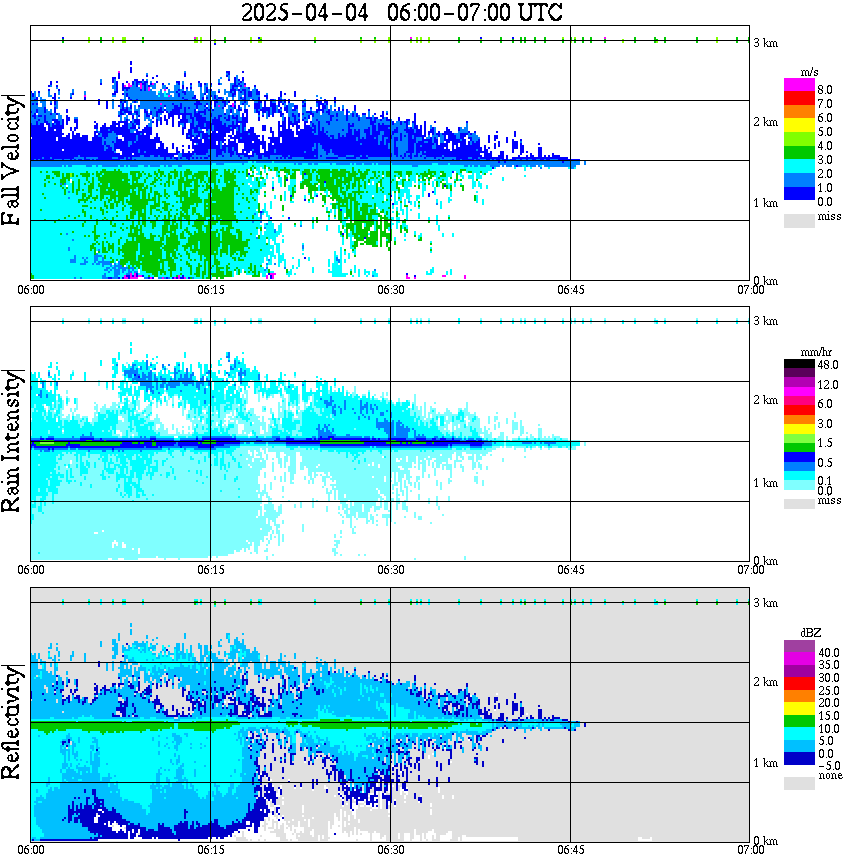
Task: Click '07:00' under the Fall Velocity plot
Action: click(750, 290)
